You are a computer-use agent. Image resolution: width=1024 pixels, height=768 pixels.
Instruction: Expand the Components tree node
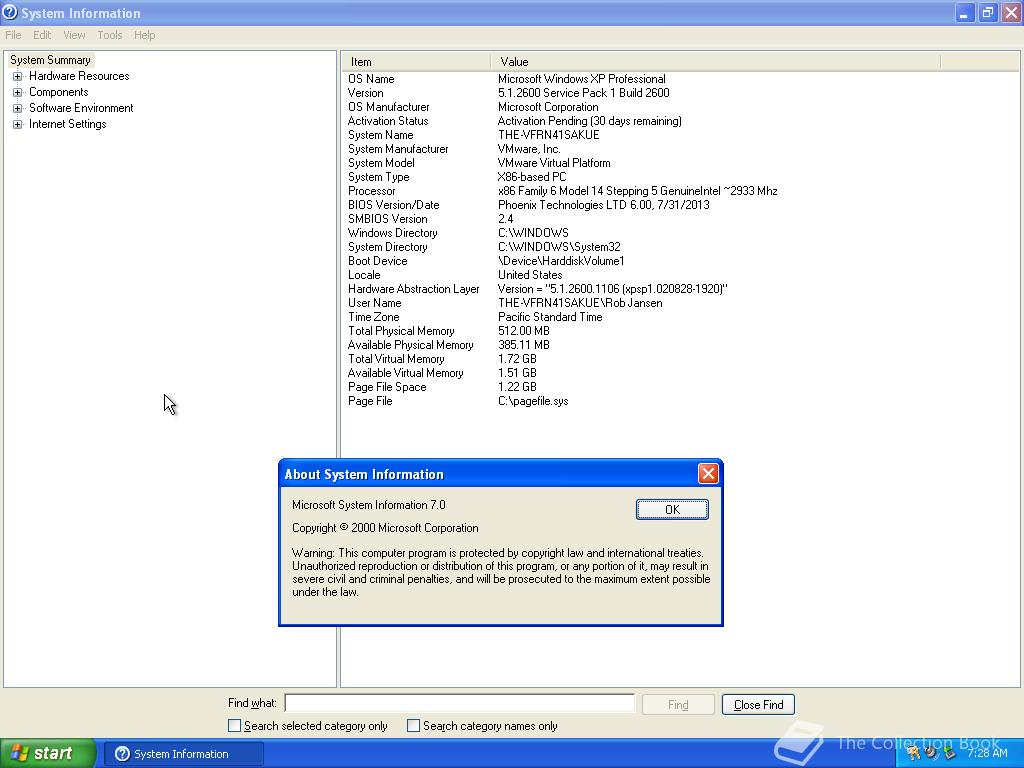(x=18, y=92)
